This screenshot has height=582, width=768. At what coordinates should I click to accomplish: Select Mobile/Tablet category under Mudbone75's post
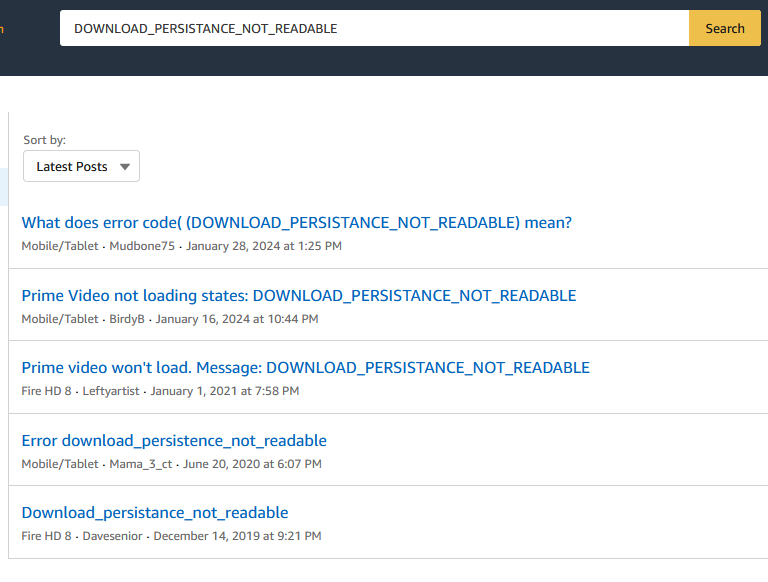[x=60, y=246]
